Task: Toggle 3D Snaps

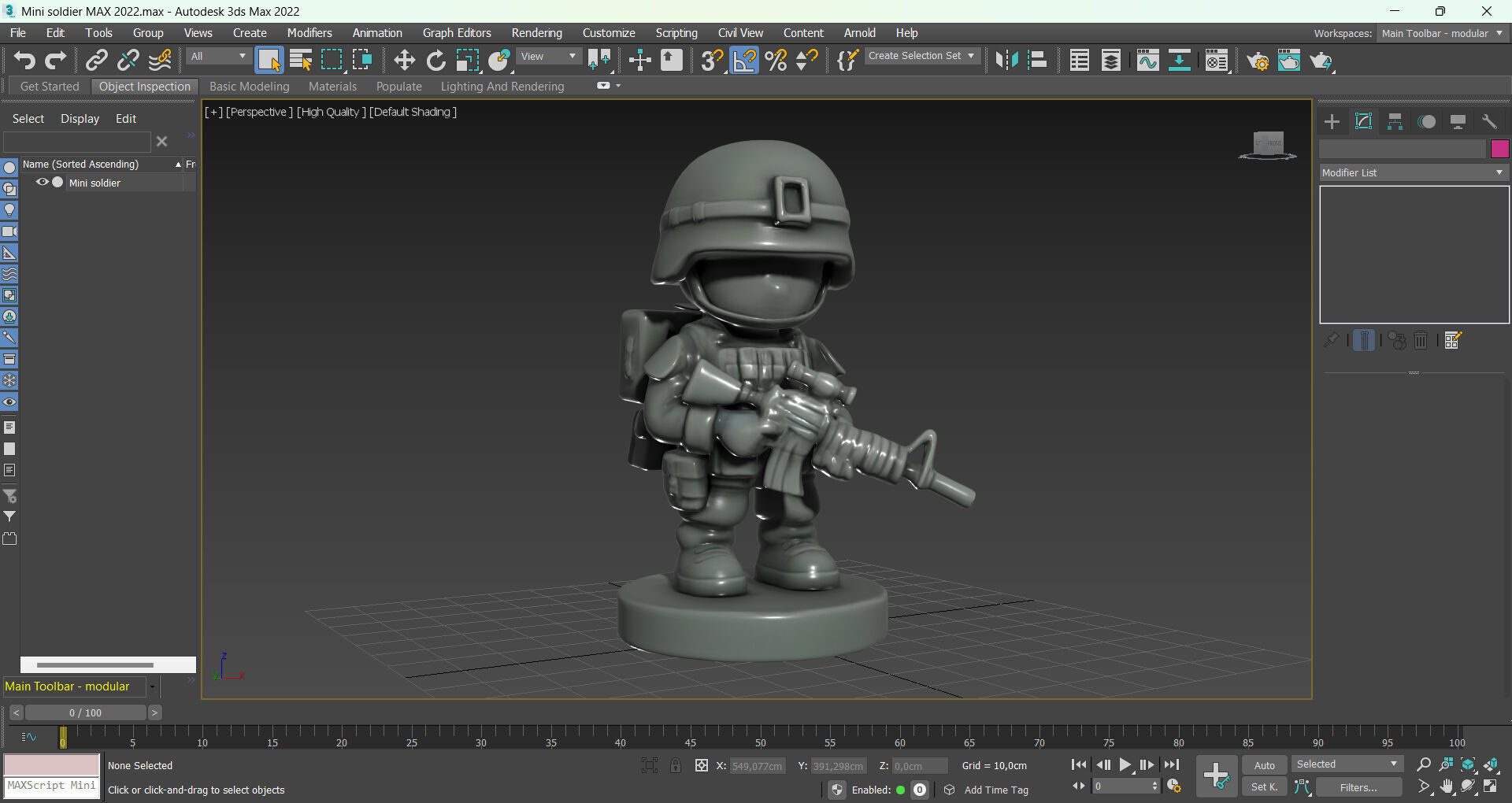Action: (712, 61)
